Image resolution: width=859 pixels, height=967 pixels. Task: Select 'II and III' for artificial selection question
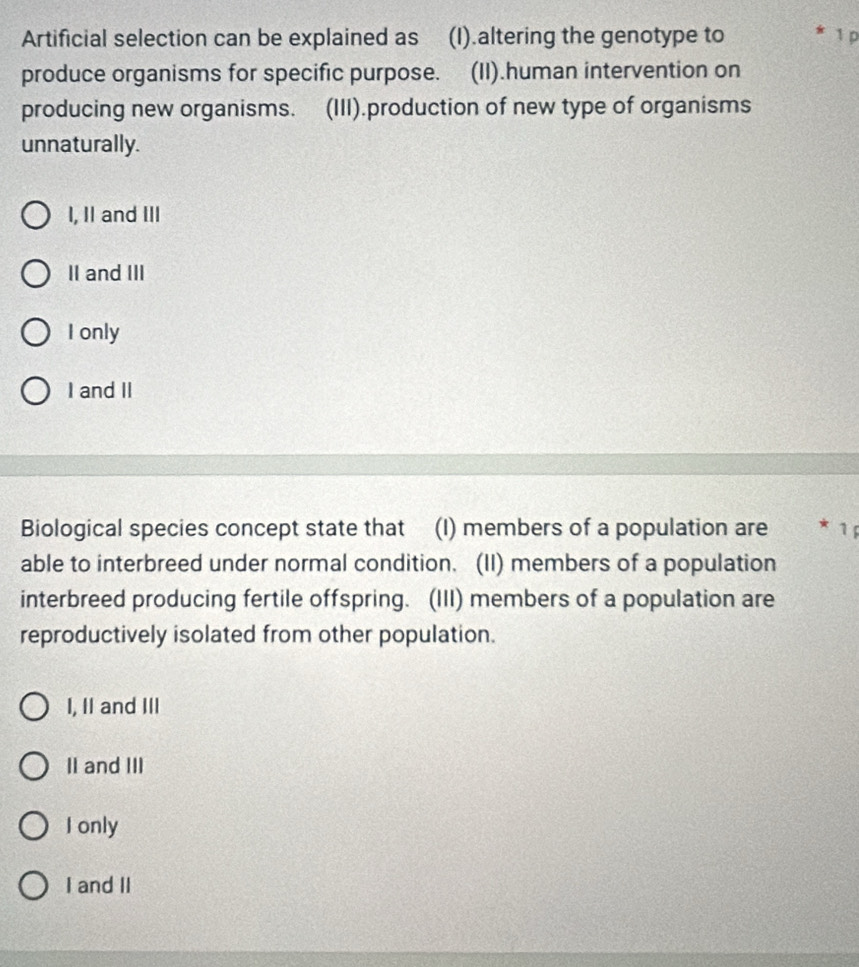[x=36, y=273]
